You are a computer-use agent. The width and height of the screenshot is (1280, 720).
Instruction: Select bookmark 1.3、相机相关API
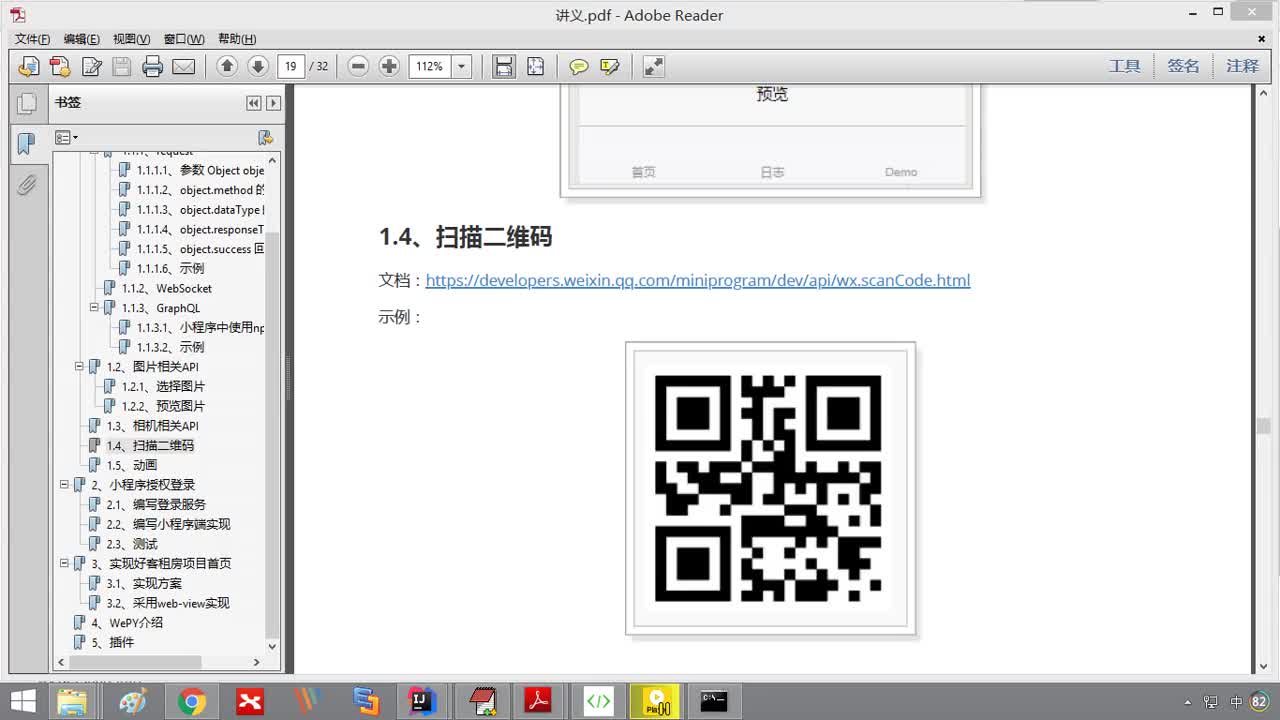click(152, 426)
